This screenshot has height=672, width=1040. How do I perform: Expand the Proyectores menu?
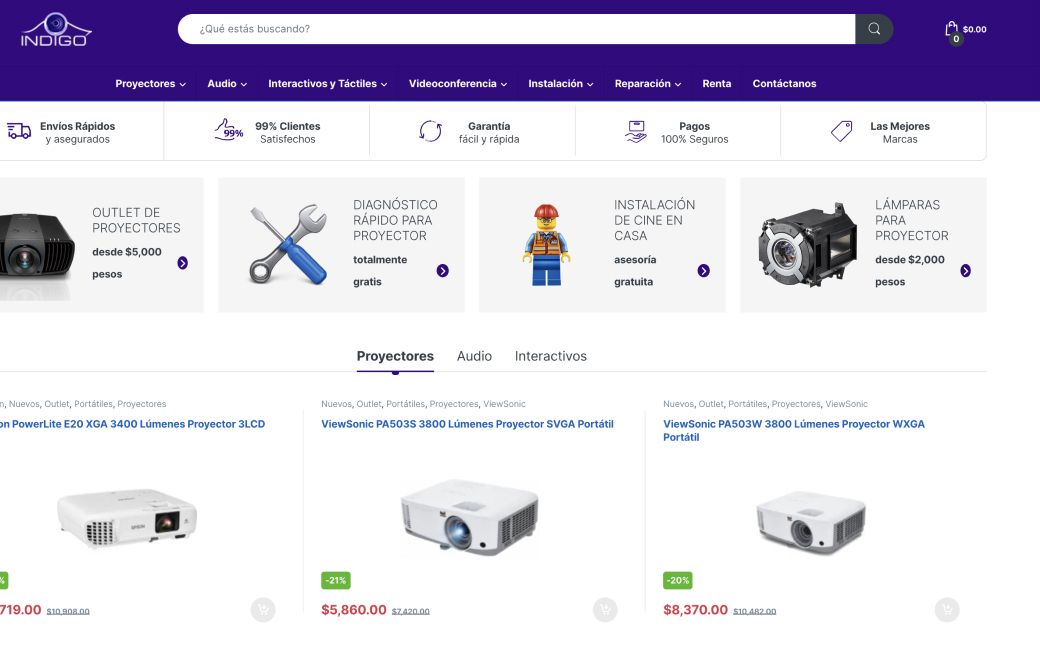tap(151, 84)
